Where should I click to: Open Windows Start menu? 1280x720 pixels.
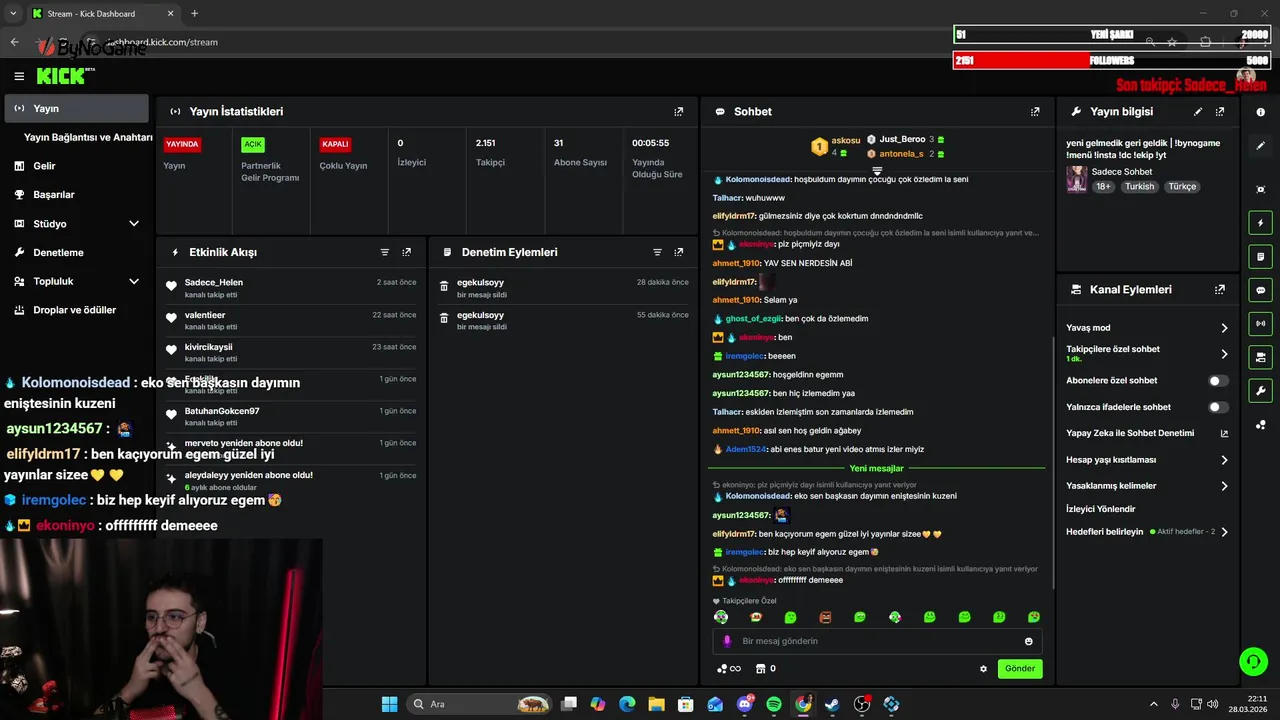[389, 704]
